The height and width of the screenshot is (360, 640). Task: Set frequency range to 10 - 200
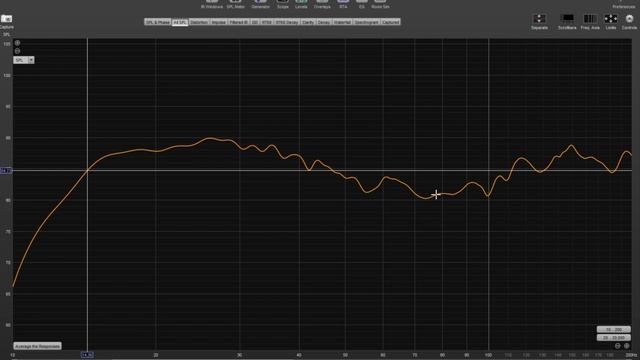coord(613,329)
